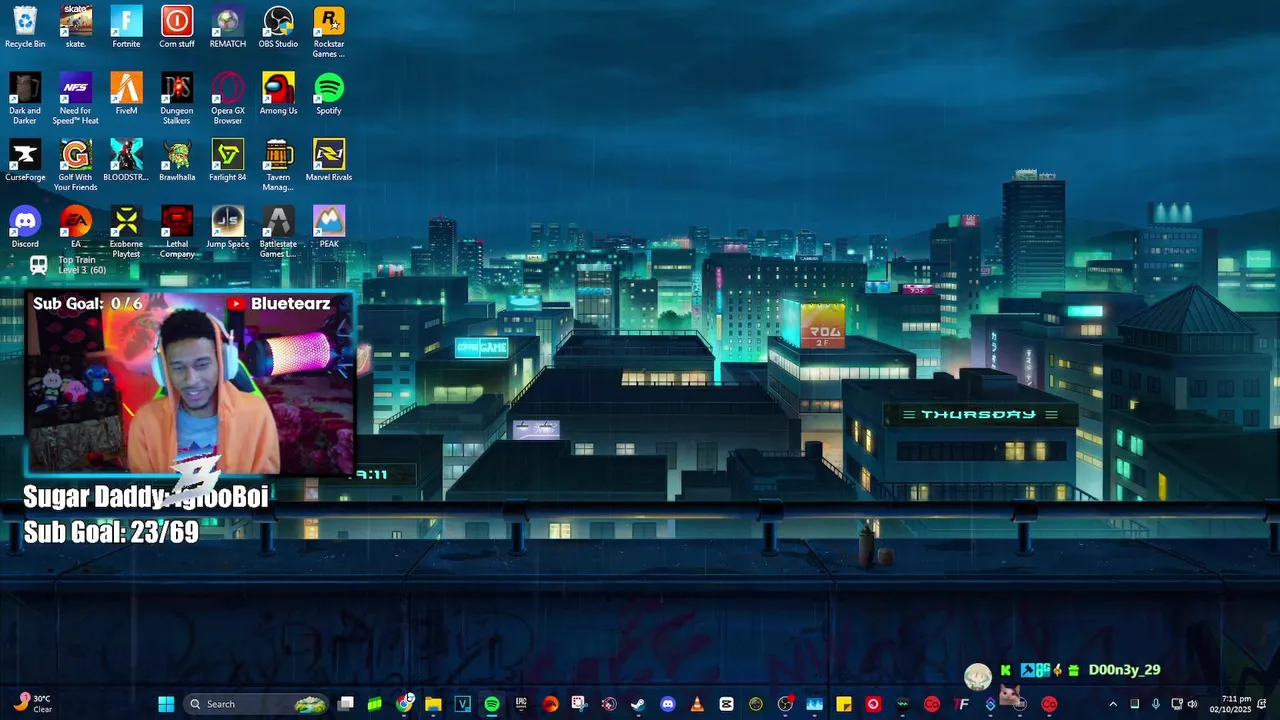
Task: Open the Discord desktop shortcut
Action: [x=25, y=227]
